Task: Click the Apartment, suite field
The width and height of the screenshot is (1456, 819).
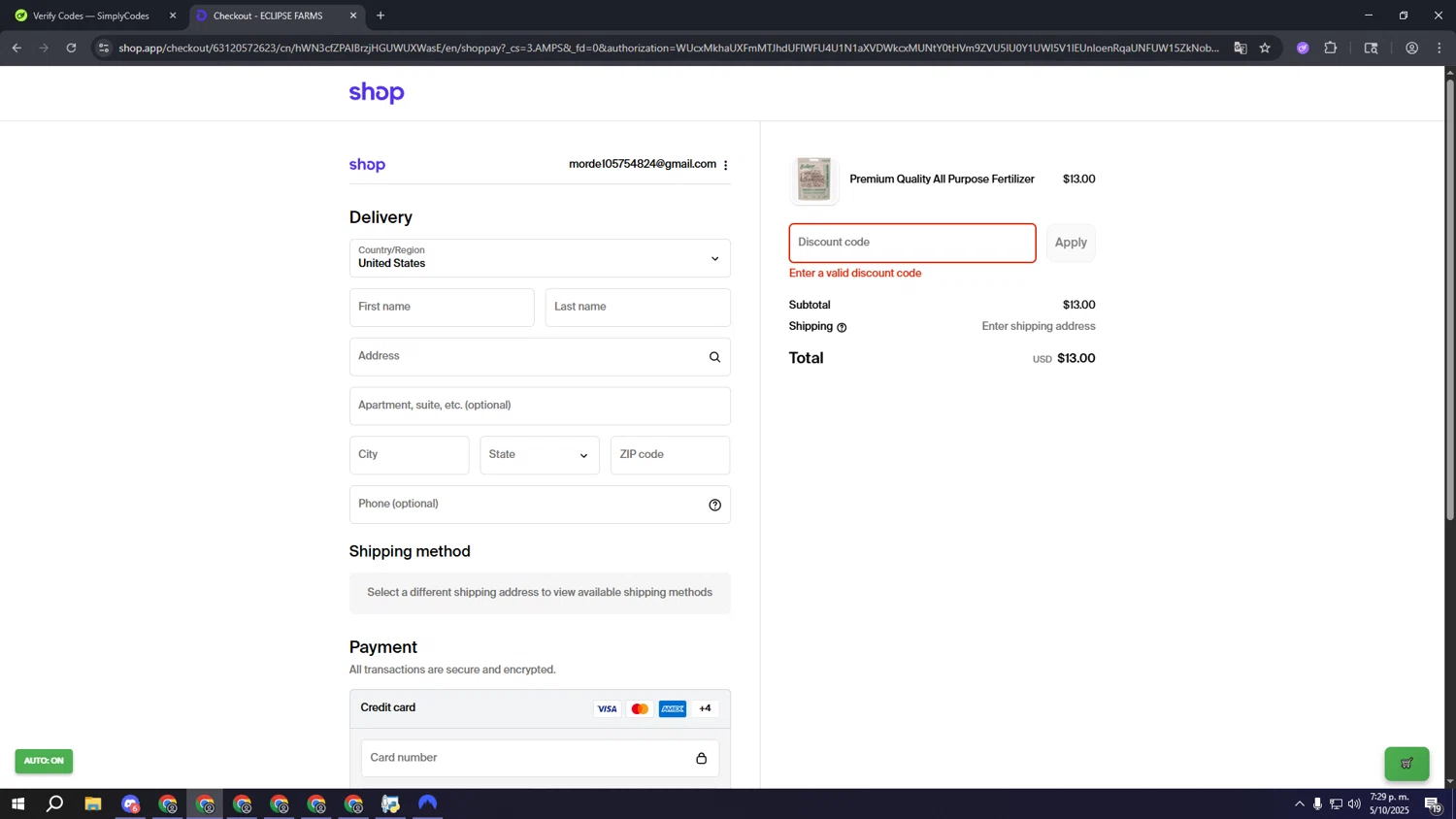Action: 540,406
